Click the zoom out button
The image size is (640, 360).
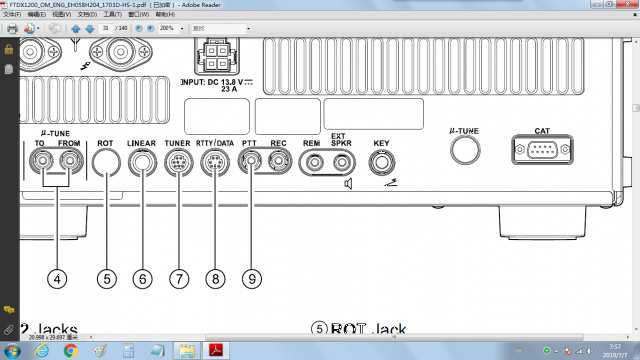(x=139, y=28)
